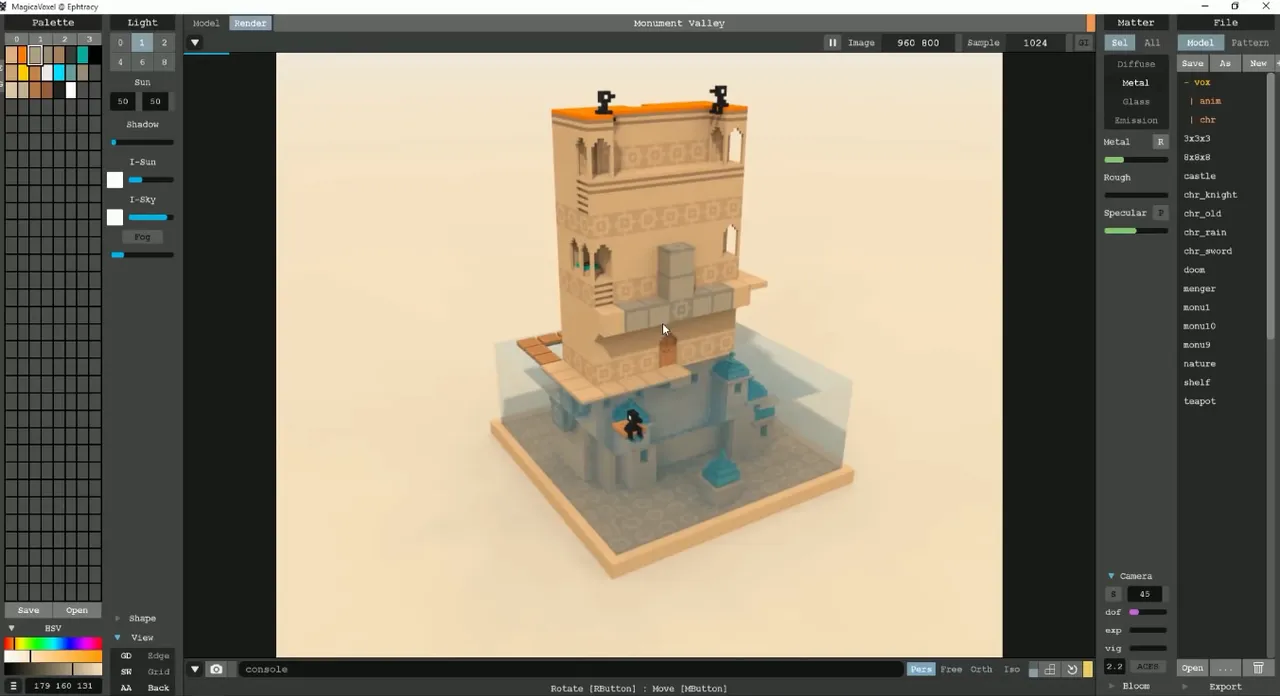Click the New file button

(1258, 63)
